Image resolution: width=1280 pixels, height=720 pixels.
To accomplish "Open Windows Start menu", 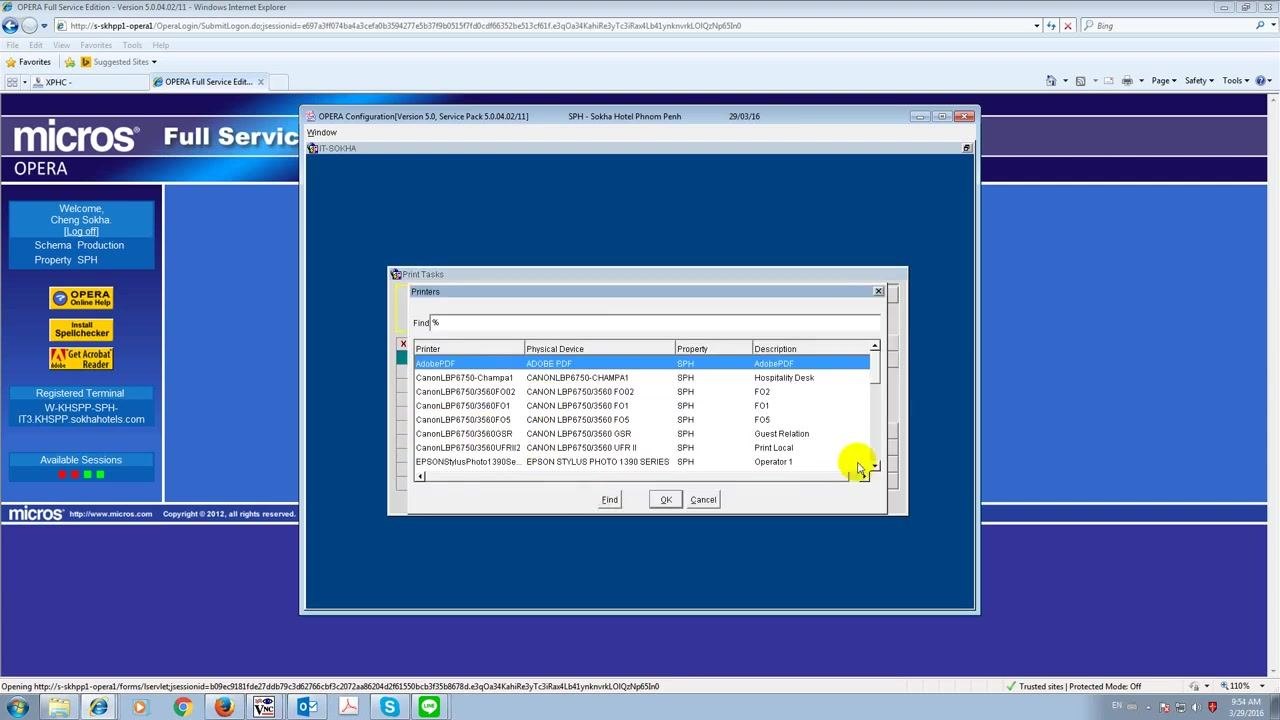I will [x=17, y=707].
